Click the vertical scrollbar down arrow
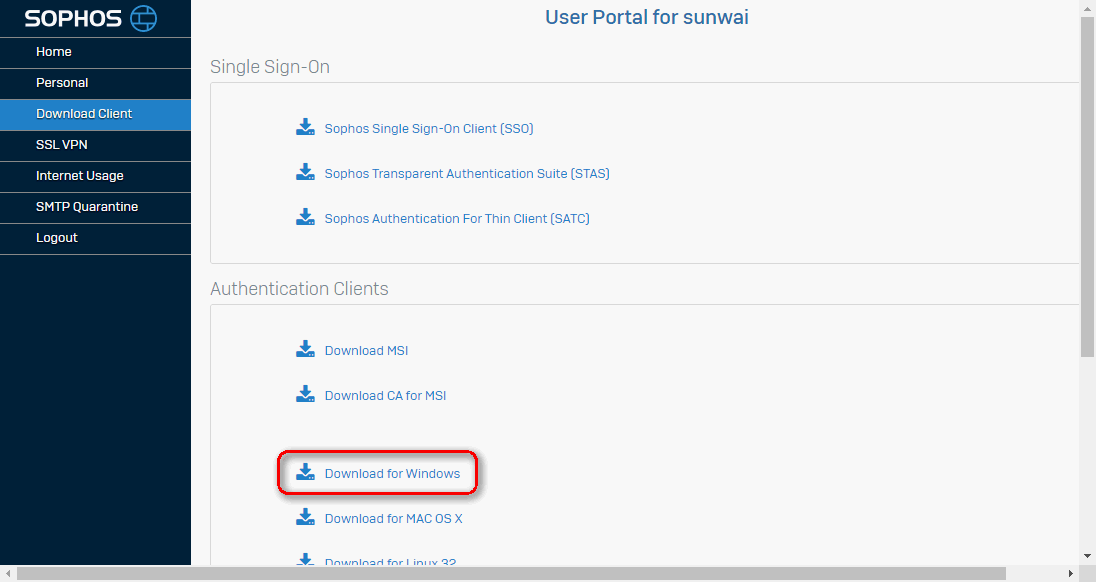The width and height of the screenshot is (1096, 582). (1087, 557)
